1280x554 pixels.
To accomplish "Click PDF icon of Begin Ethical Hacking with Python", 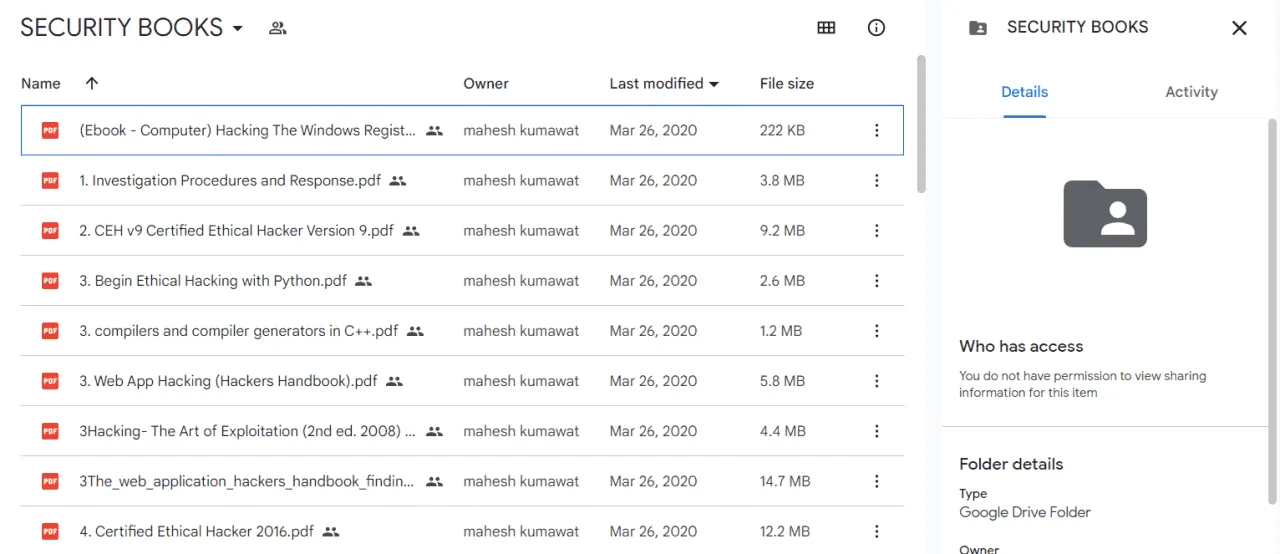I will pyautogui.click(x=50, y=281).
